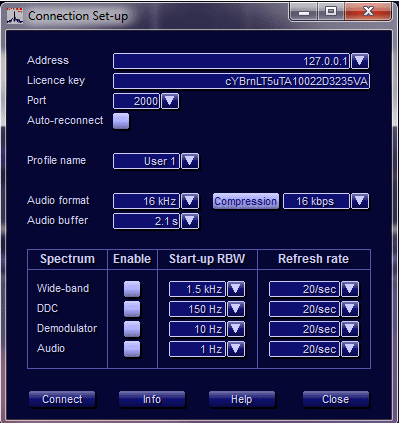Image resolution: width=399 pixels, height=423 pixels.
Task: Click the Port field showing 2000
Action: pyautogui.click(x=137, y=101)
